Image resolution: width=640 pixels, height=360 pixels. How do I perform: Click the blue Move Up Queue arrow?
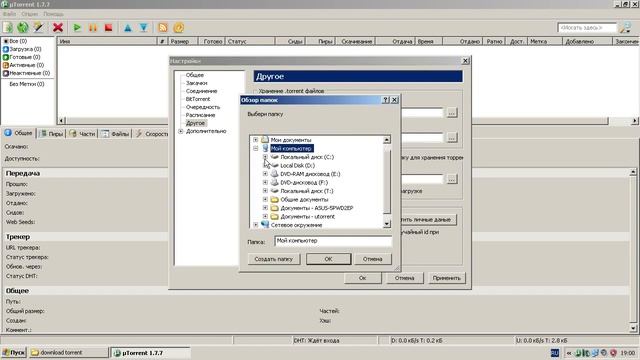(x=128, y=27)
